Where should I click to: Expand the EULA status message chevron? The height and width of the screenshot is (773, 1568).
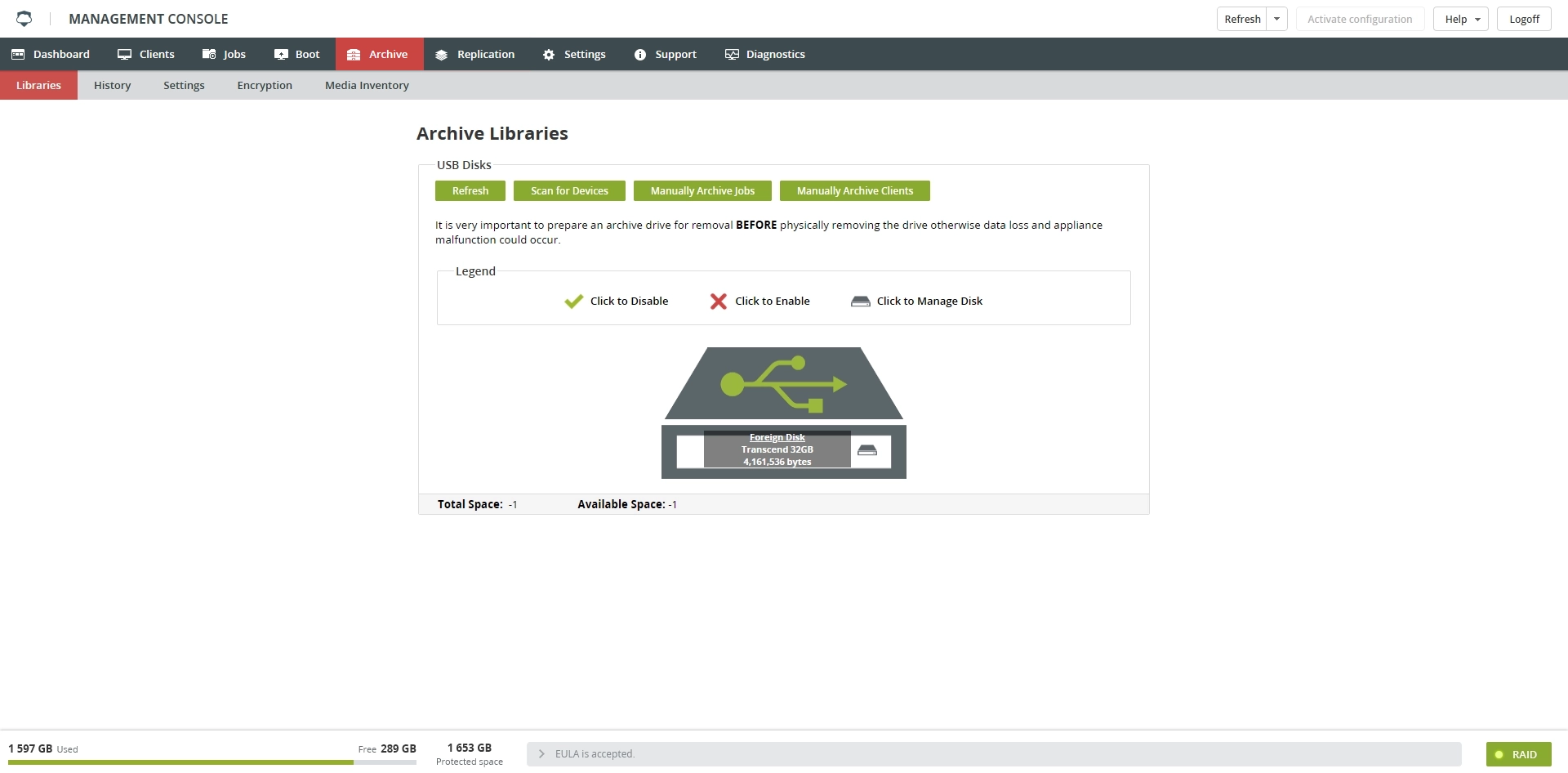(x=541, y=754)
